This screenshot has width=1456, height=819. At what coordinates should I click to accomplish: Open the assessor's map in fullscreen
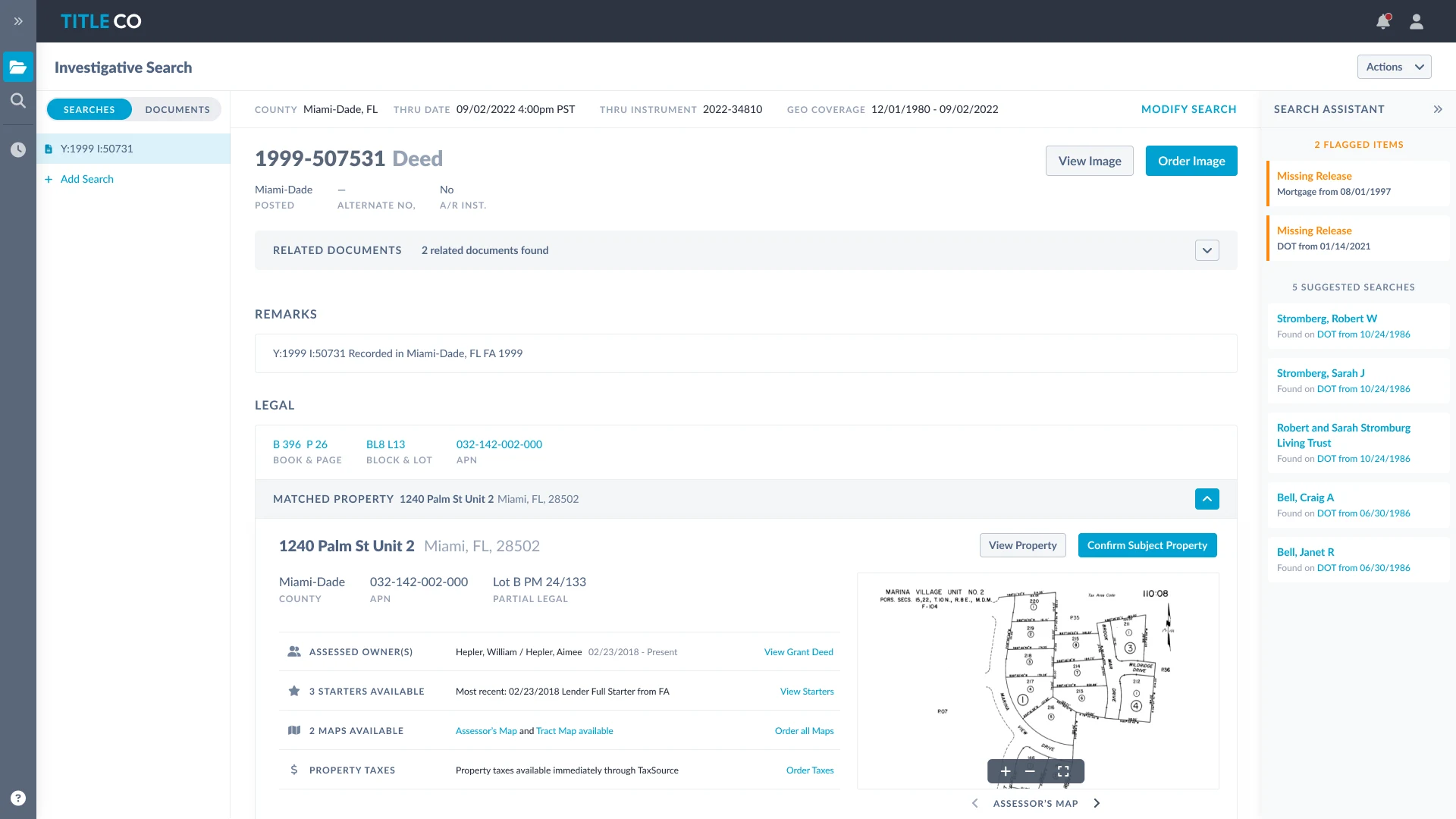point(1063,771)
